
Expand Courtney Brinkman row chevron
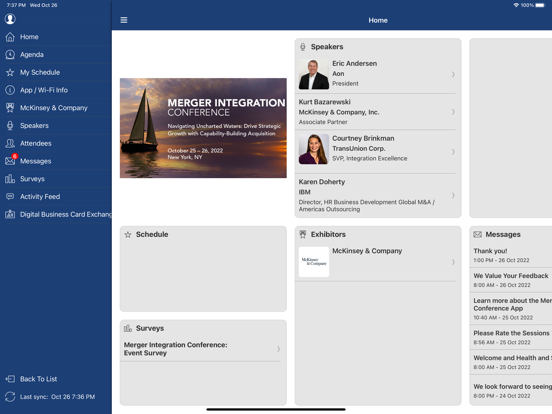(x=453, y=152)
